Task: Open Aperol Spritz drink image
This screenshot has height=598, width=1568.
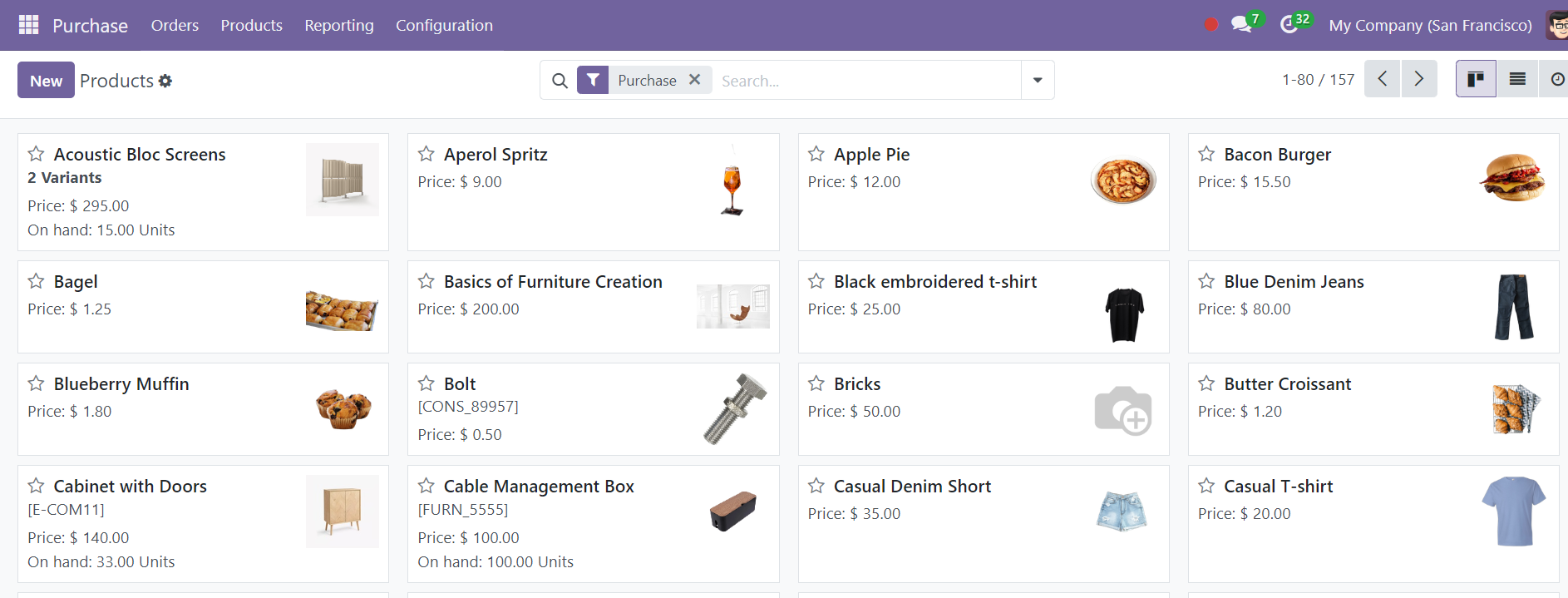Action: click(x=732, y=180)
